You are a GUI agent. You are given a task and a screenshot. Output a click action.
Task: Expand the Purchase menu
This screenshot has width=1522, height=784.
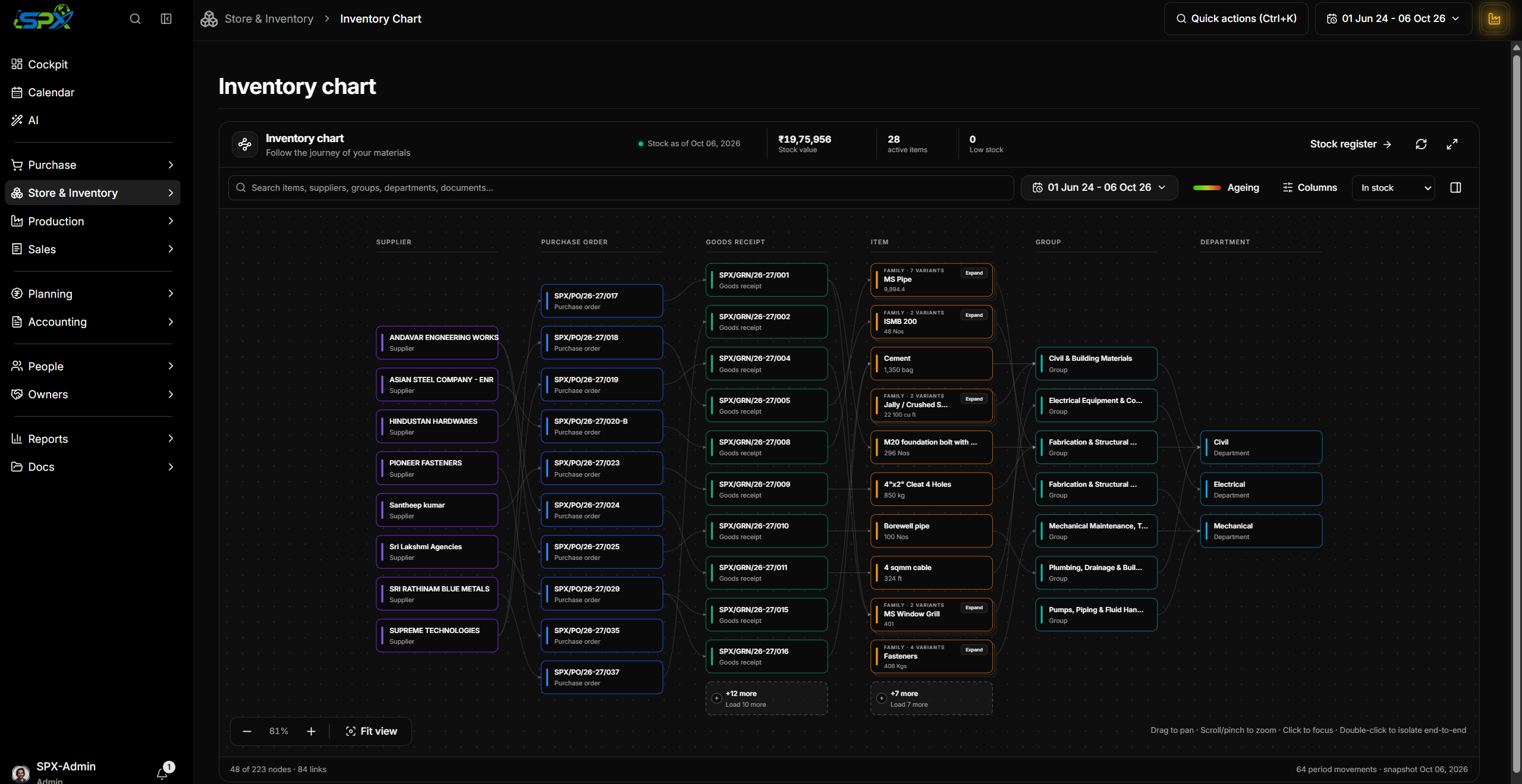pyautogui.click(x=93, y=165)
